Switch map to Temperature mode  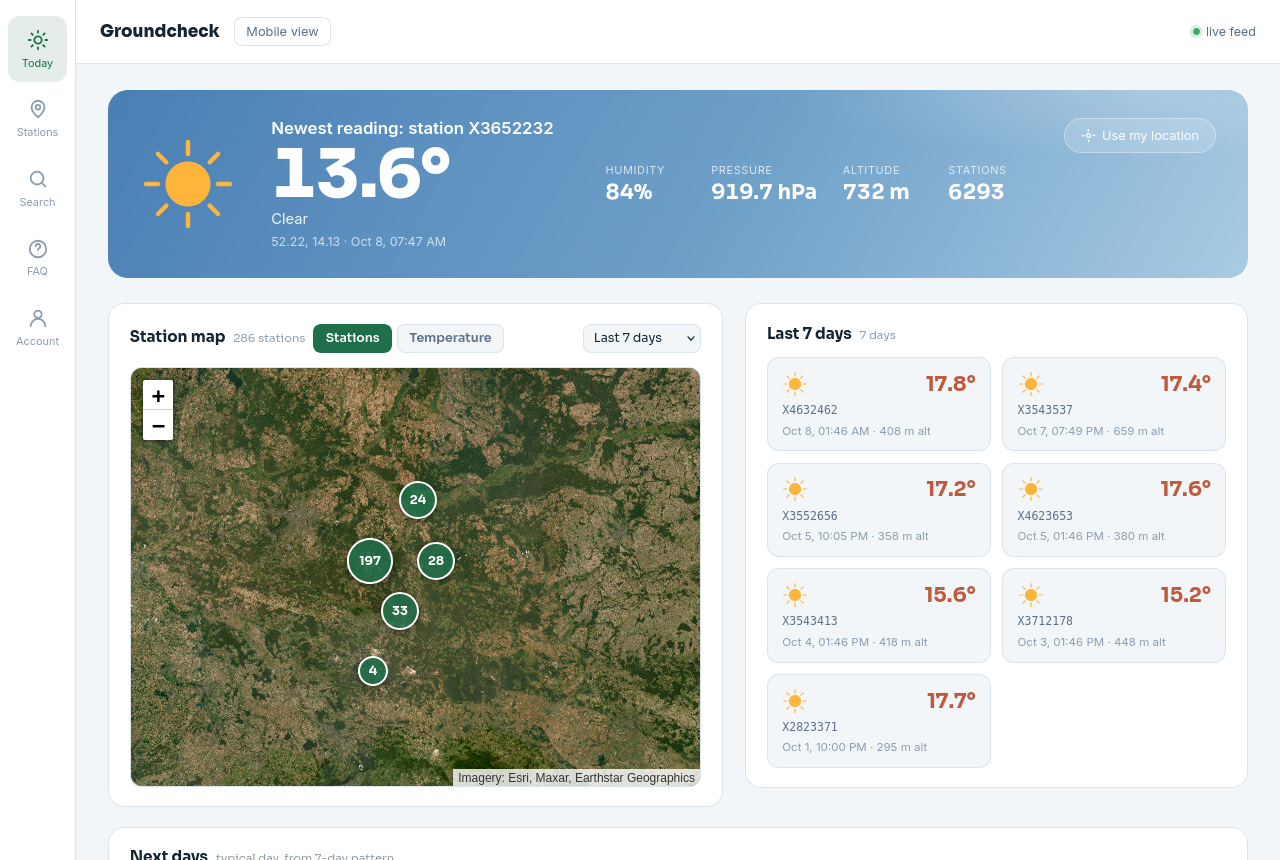pos(450,338)
